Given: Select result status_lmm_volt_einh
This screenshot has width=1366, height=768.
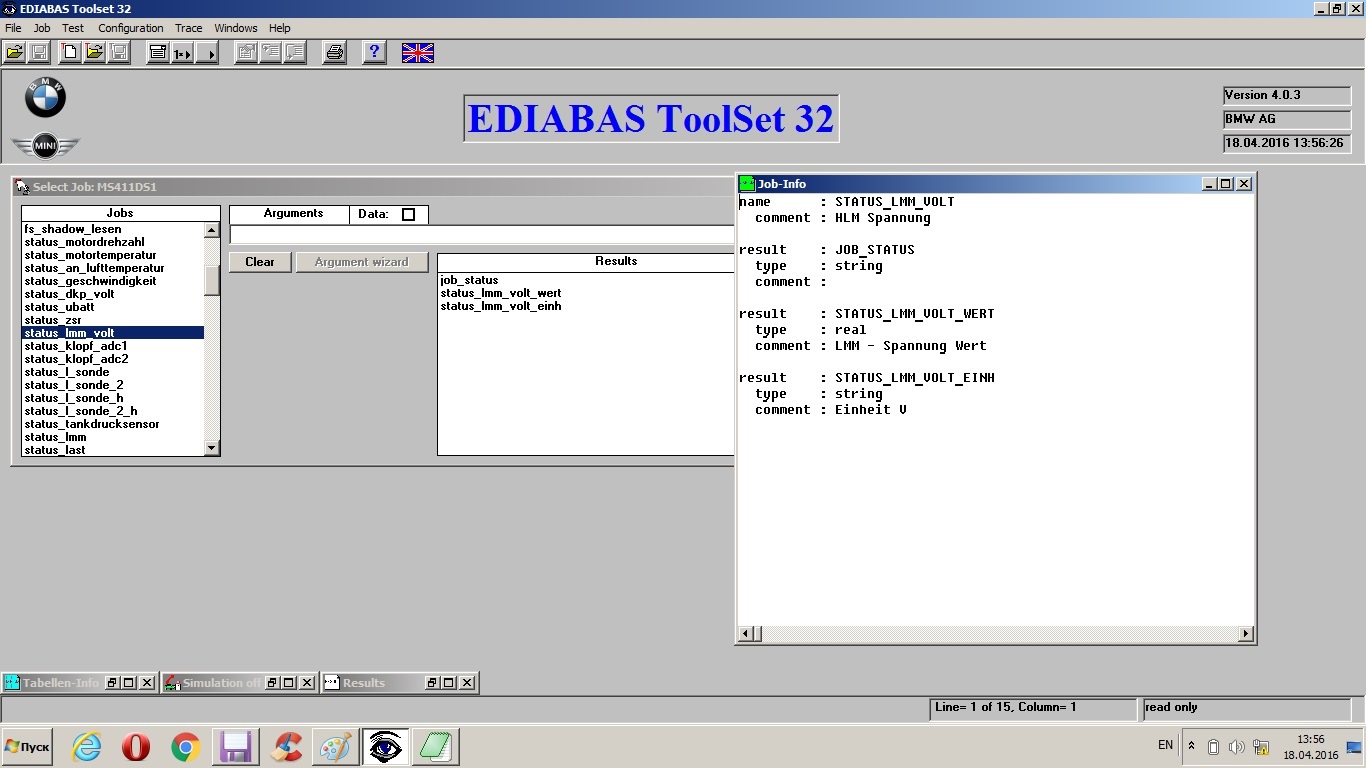Looking at the screenshot, I should coord(501,306).
